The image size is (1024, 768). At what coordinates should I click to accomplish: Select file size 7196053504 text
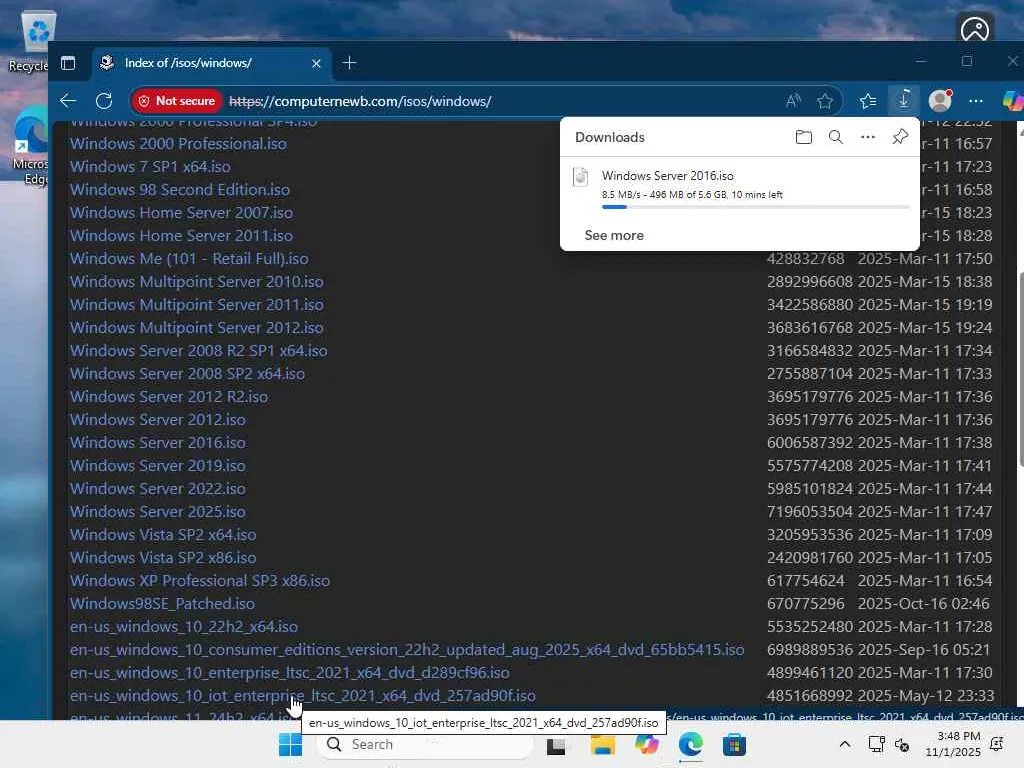point(810,511)
